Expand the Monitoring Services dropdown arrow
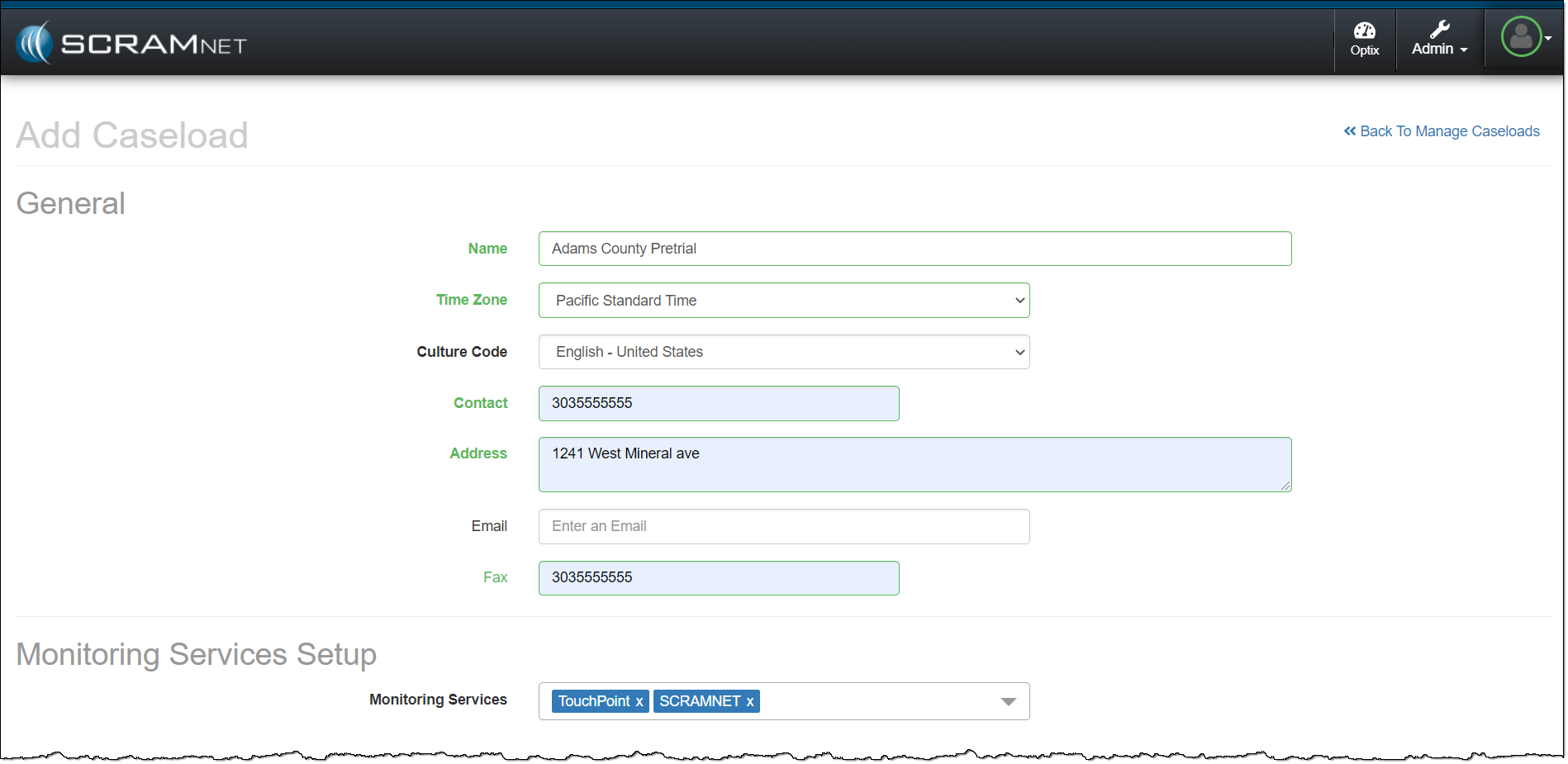 (x=1008, y=701)
